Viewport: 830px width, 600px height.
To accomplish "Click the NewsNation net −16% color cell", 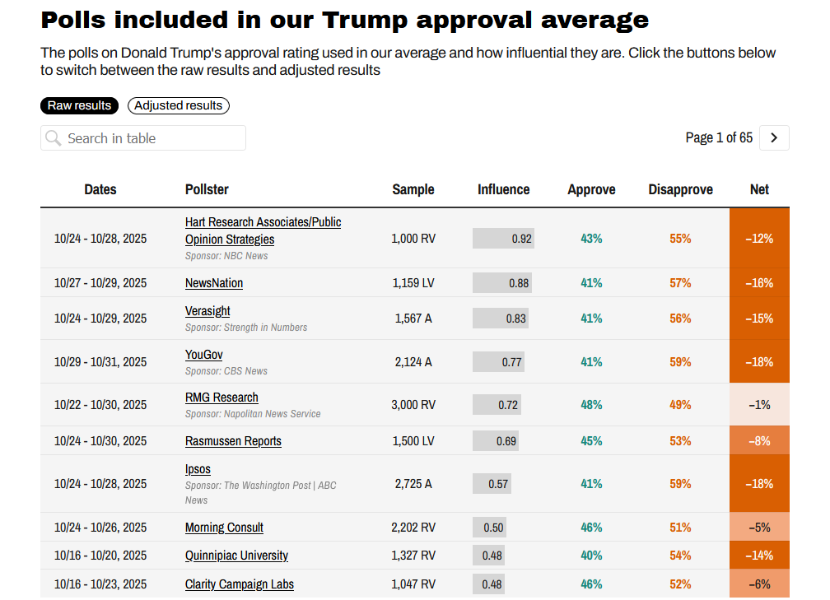I will pos(759,283).
